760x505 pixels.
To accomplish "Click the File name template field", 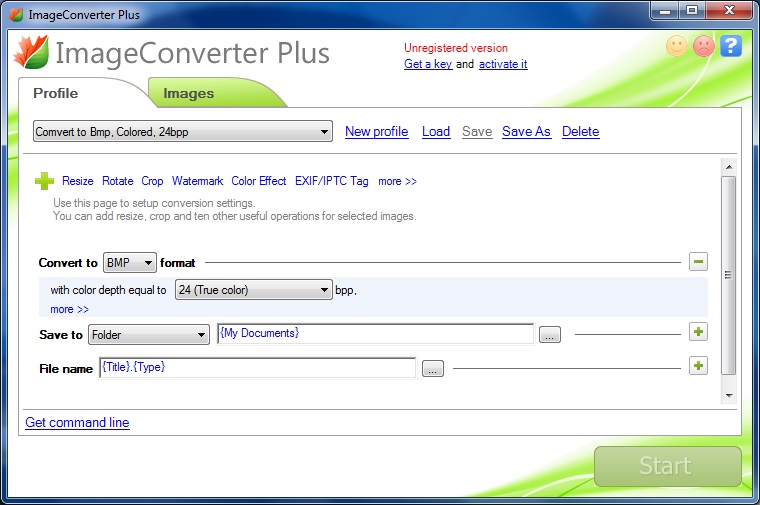I will coord(258,367).
